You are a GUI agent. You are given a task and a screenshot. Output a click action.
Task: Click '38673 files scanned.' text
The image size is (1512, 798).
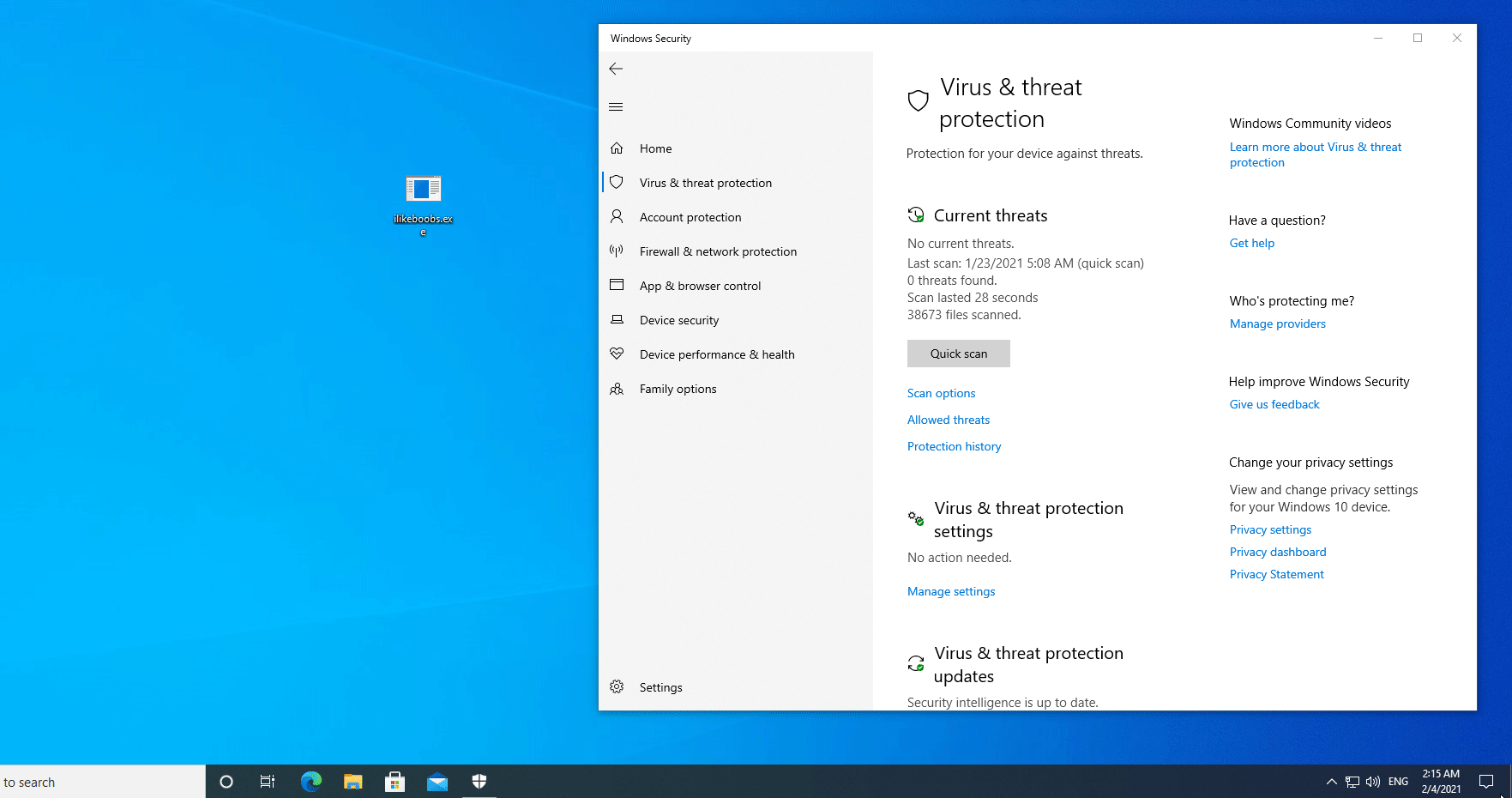coord(964,315)
